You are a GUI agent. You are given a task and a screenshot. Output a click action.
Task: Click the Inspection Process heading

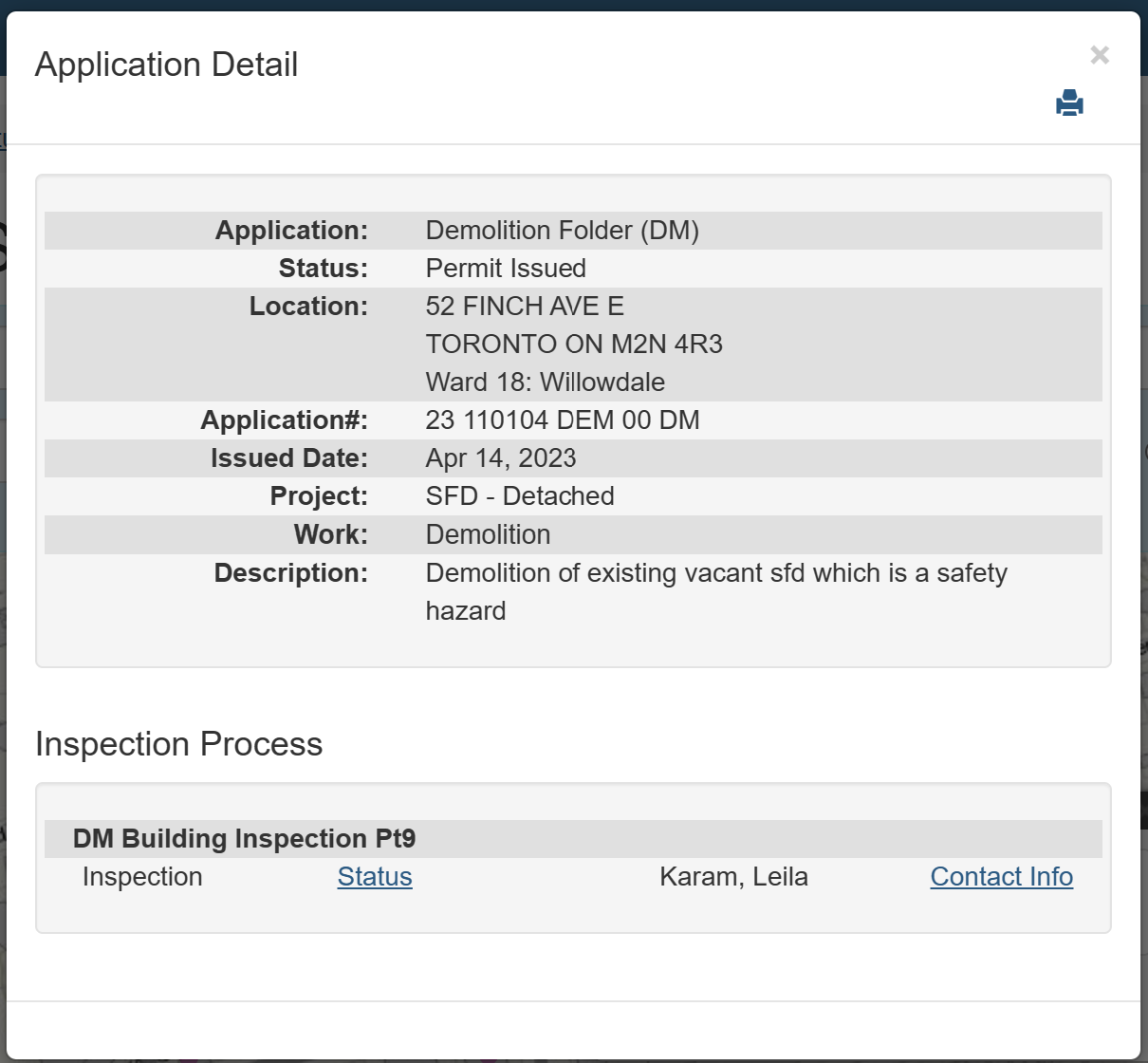179,744
